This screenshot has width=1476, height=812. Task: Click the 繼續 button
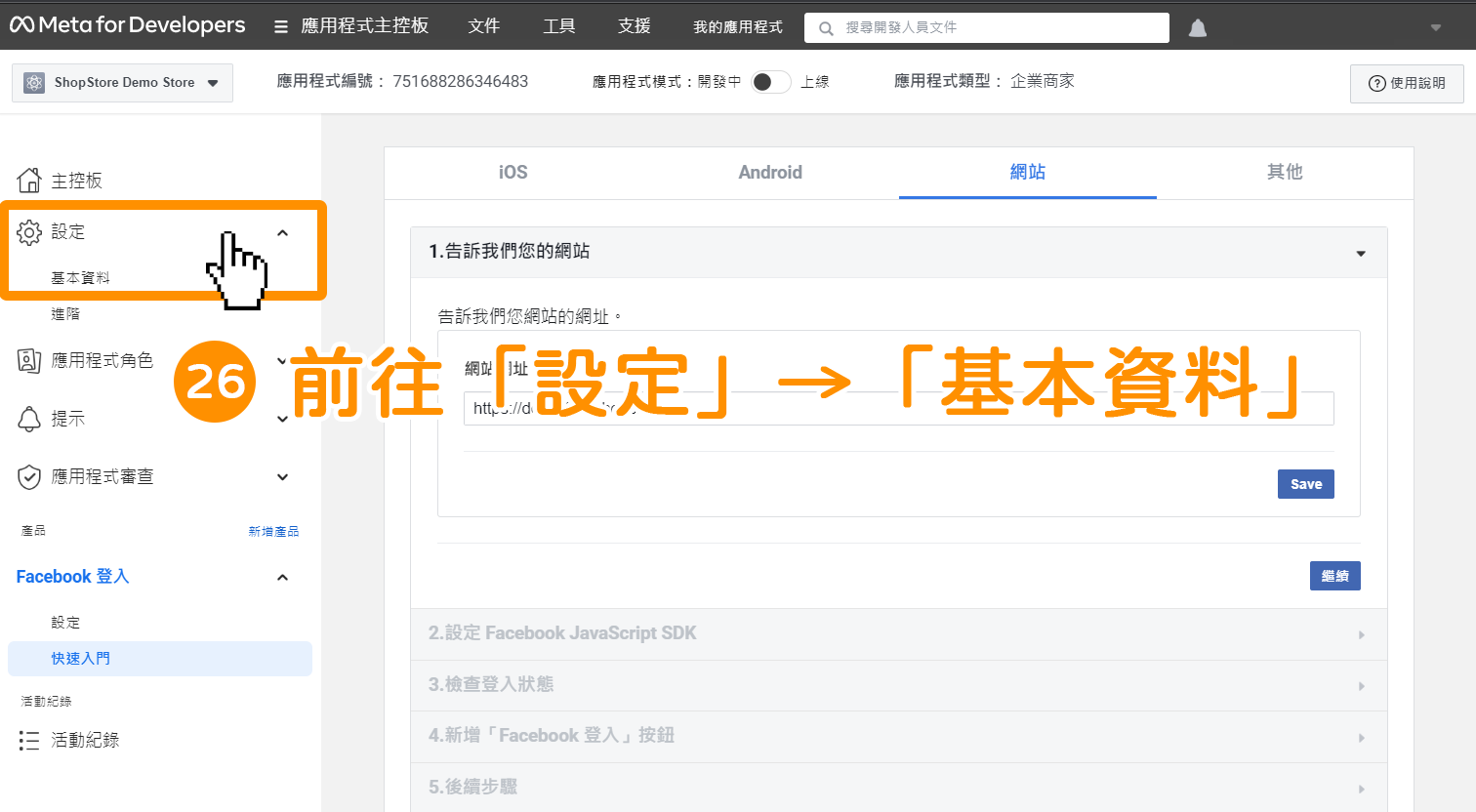[x=1335, y=576]
